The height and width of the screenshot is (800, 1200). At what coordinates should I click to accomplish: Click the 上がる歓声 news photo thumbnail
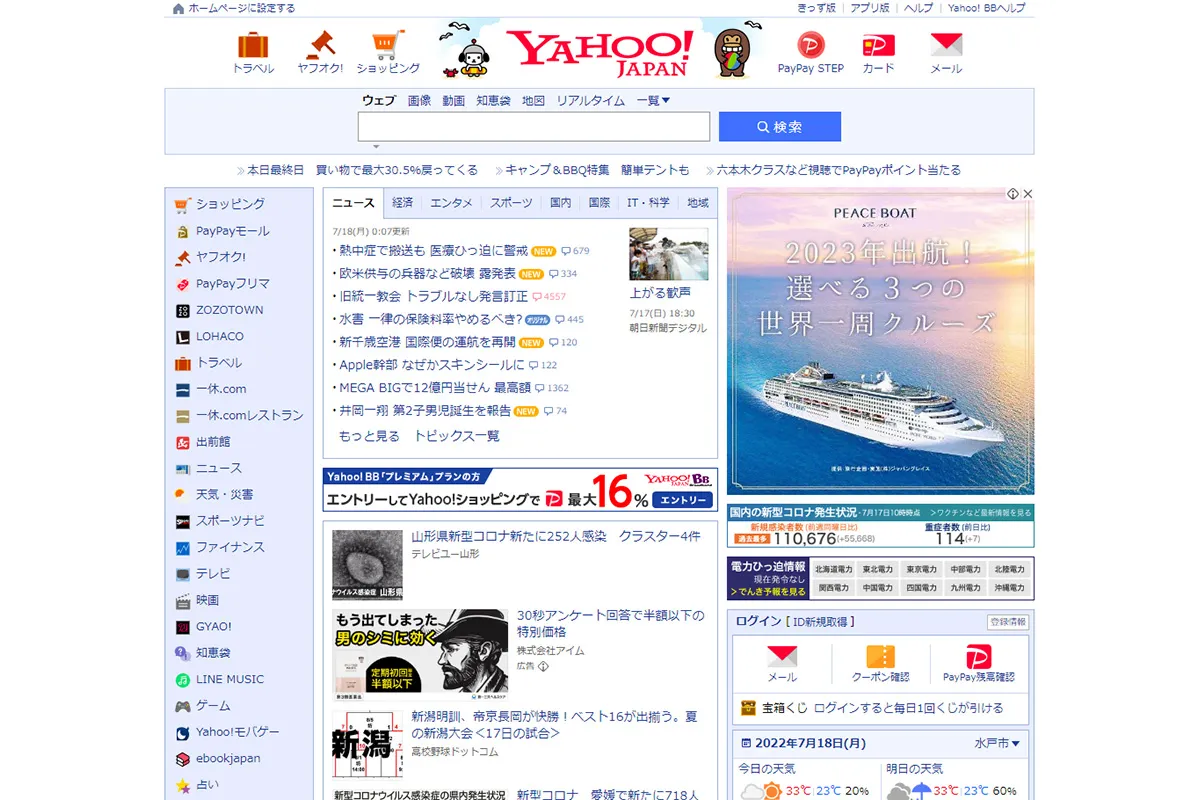pos(668,254)
